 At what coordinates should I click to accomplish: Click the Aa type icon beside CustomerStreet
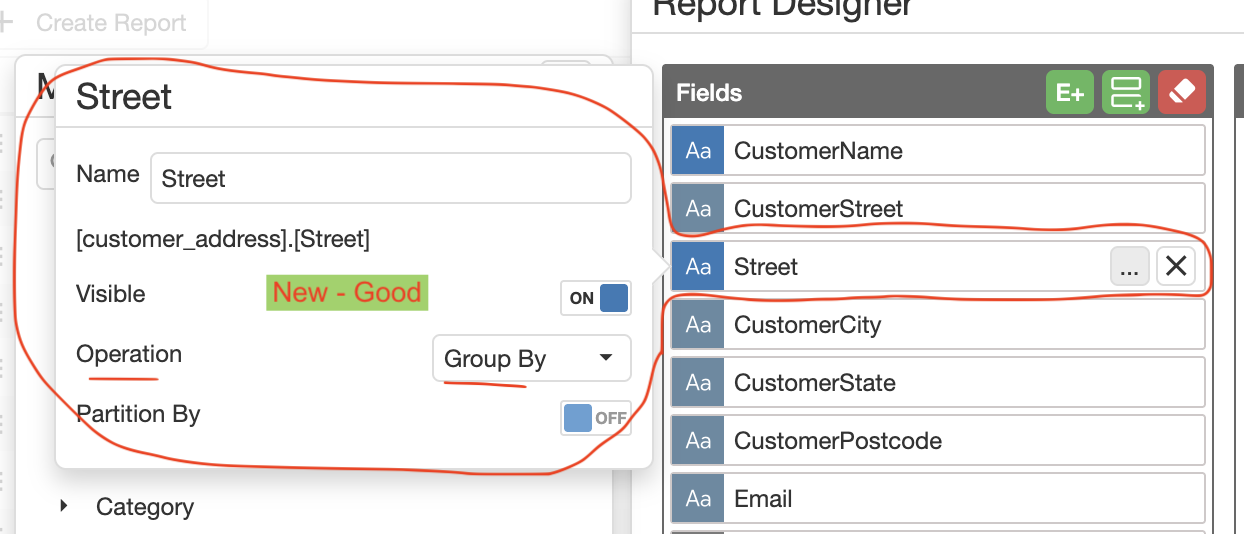click(698, 209)
